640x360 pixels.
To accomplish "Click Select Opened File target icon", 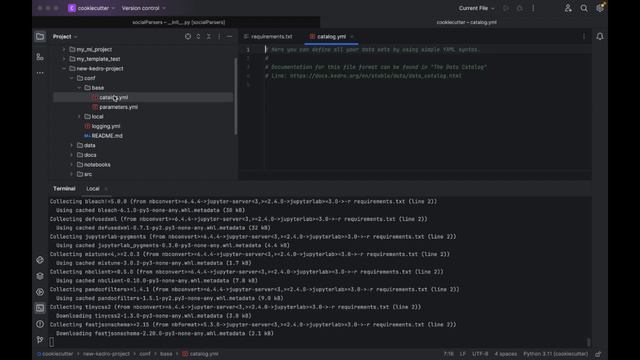I will click(188, 37).
